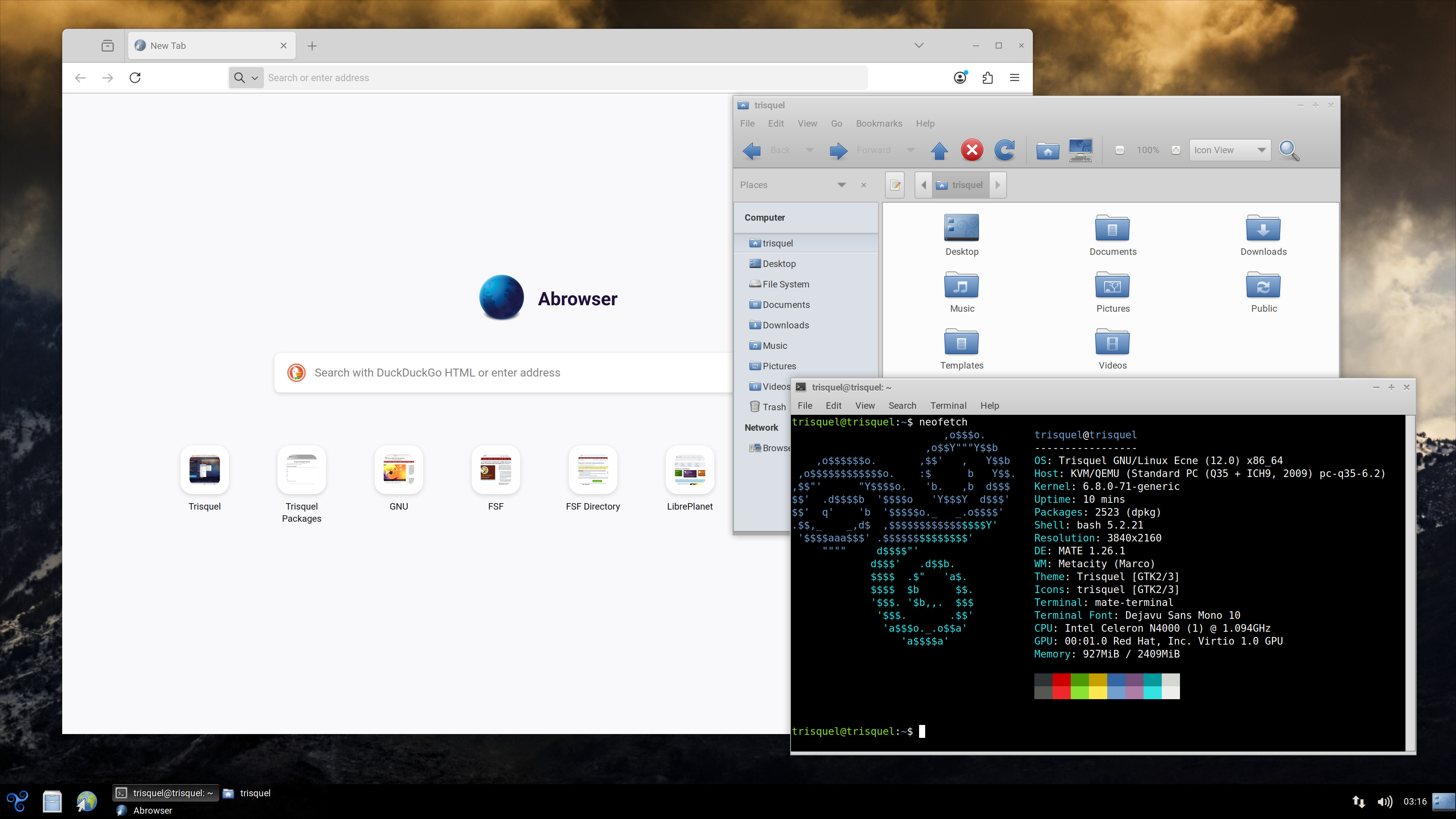This screenshot has width=1456, height=819.
Task: Reload the file manager folder view
Action: [x=1004, y=151]
